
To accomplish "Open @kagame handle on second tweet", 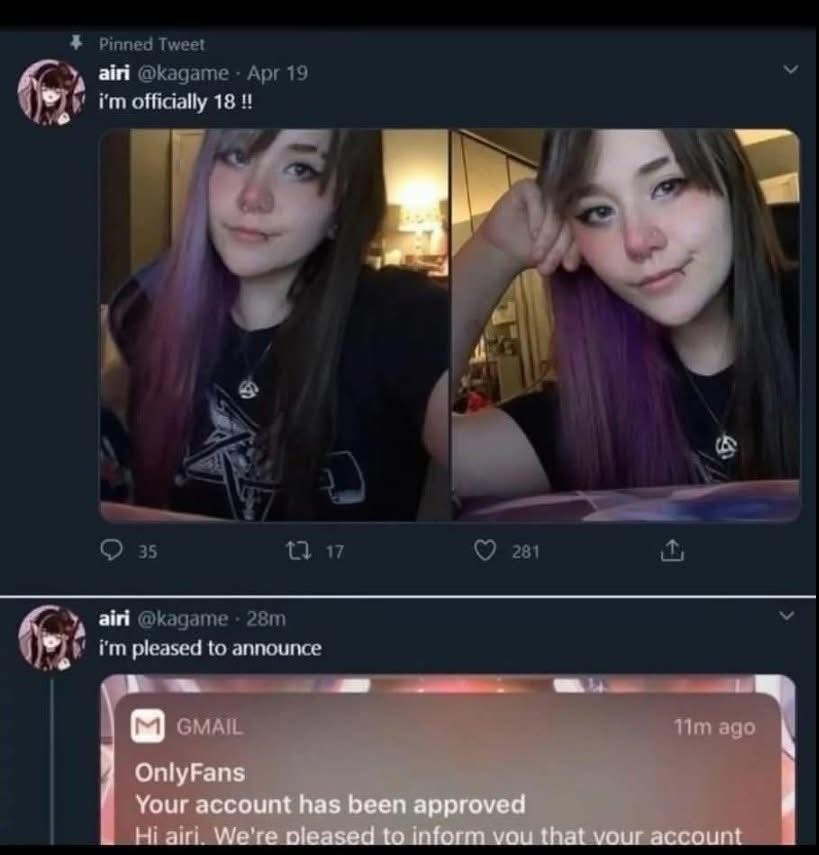I will point(183,619).
